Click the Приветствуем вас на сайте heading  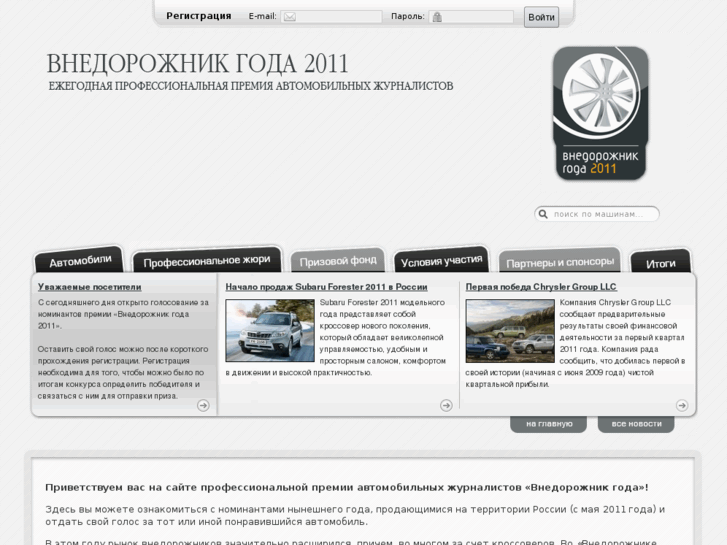[347, 487]
